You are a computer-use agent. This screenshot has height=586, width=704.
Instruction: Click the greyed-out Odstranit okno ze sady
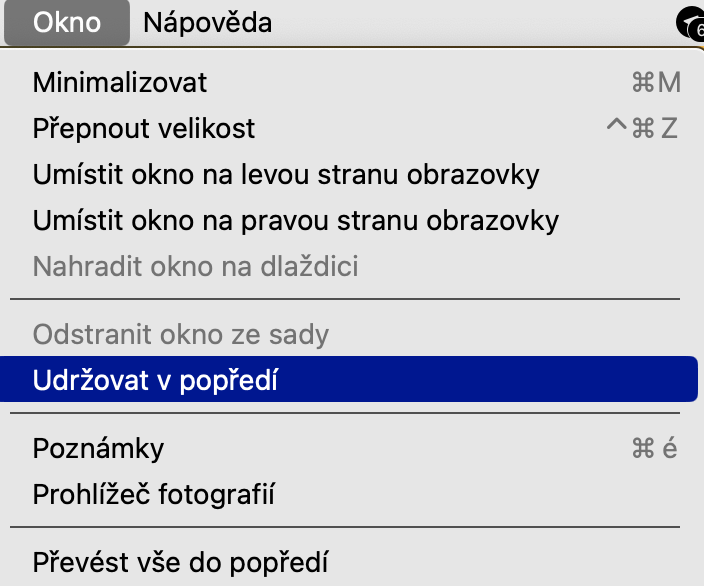pyautogui.click(x=181, y=334)
